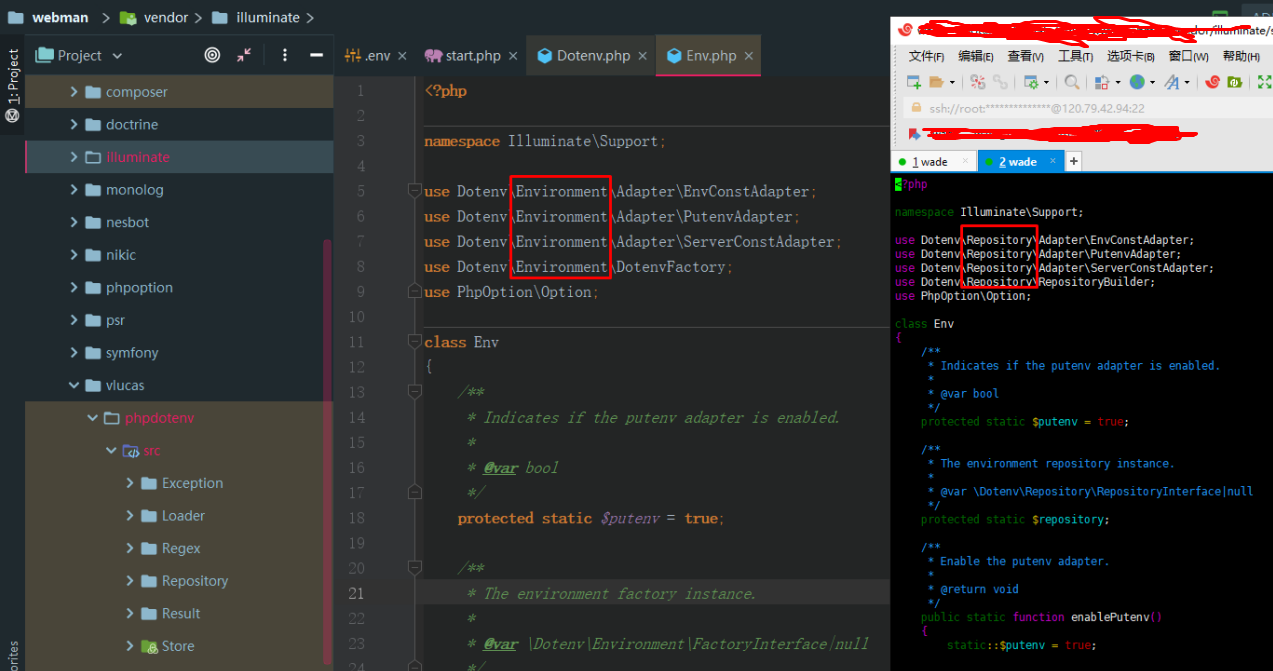Open the 编辑(E) menu in Xshell

point(976,56)
